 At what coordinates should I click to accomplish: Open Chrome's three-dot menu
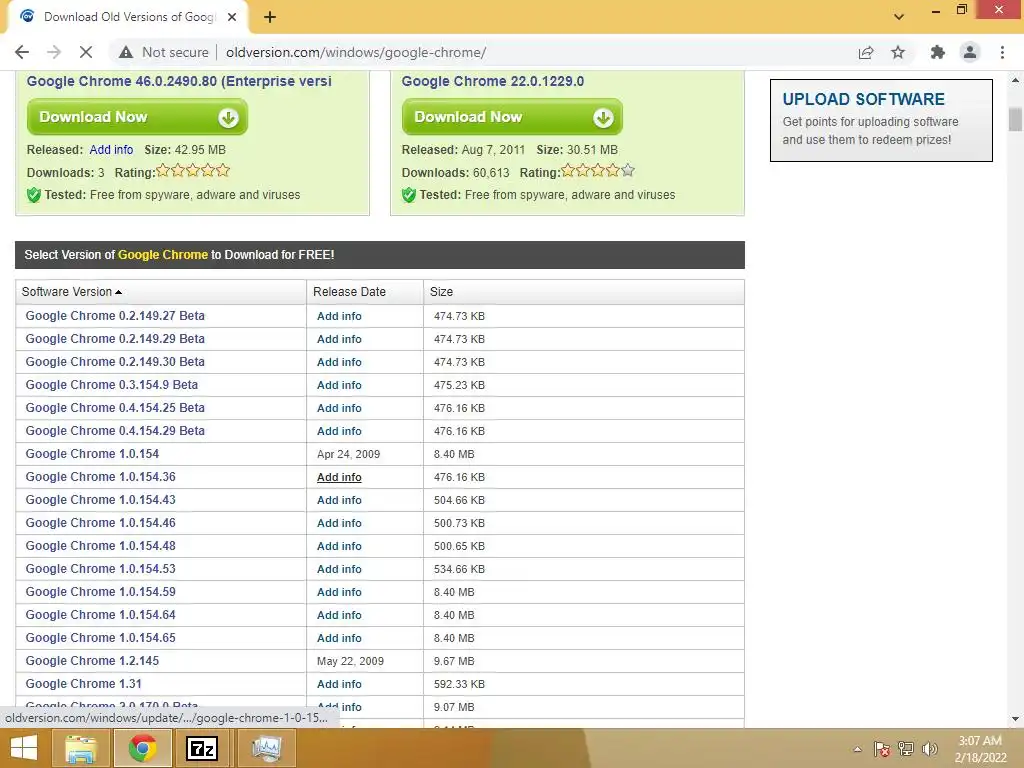point(1002,52)
